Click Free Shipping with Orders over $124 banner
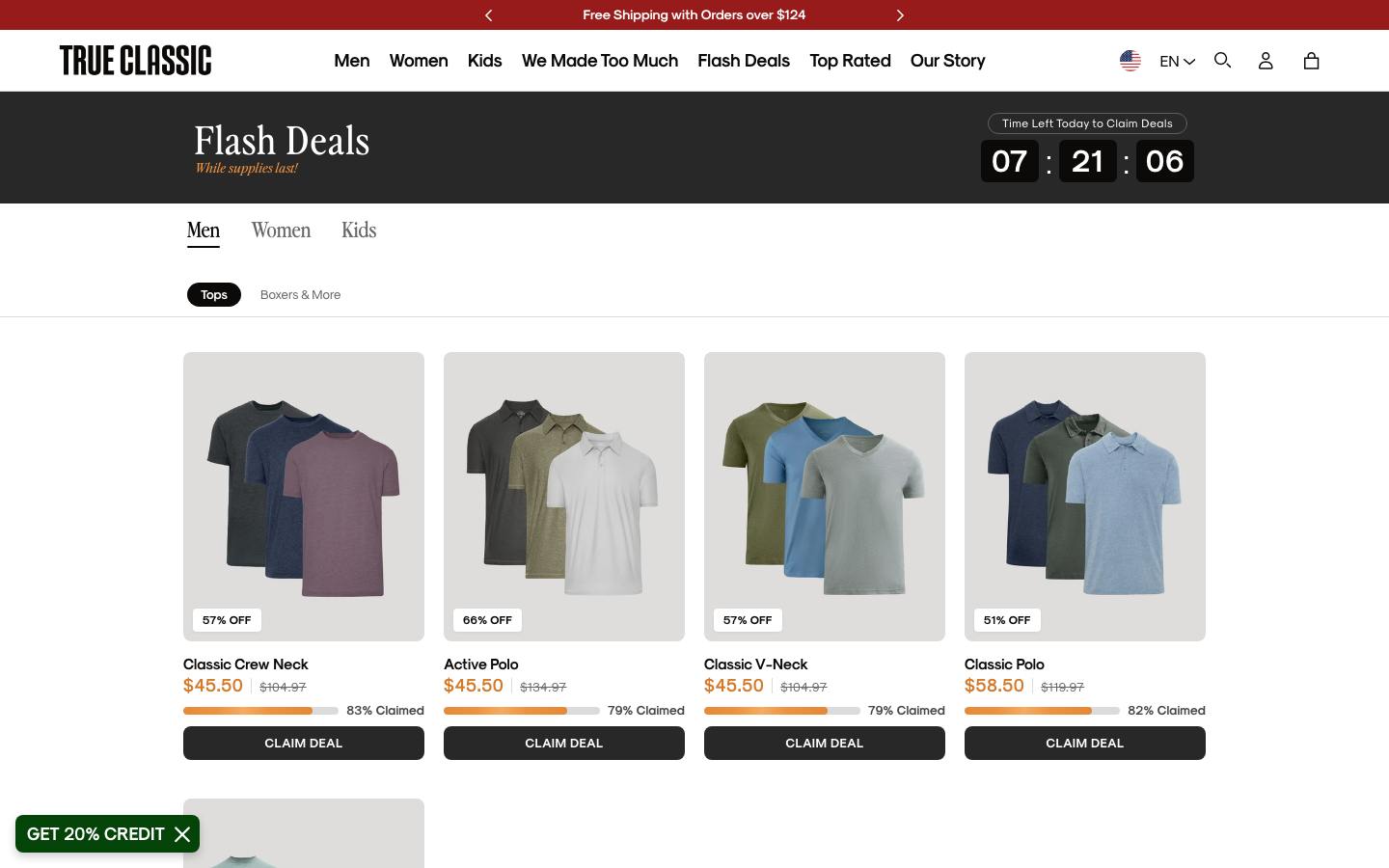Image resolution: width=1389 pixels, height=868 pixels. 694,15
